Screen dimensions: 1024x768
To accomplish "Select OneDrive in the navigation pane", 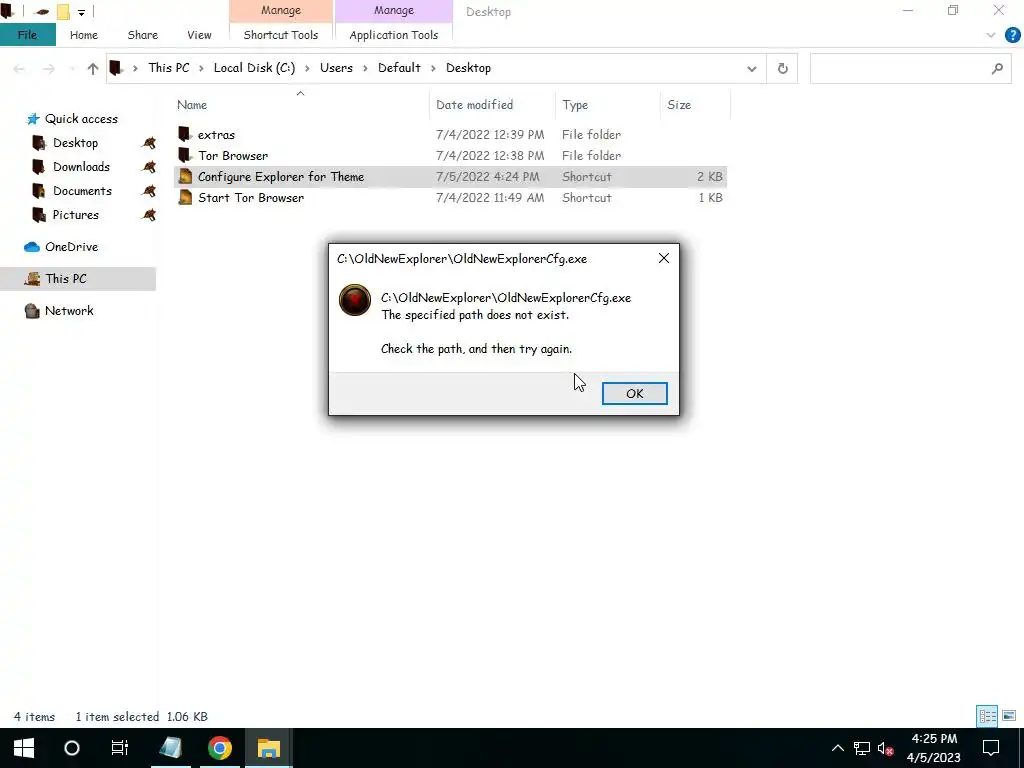I will coord(71,247).
